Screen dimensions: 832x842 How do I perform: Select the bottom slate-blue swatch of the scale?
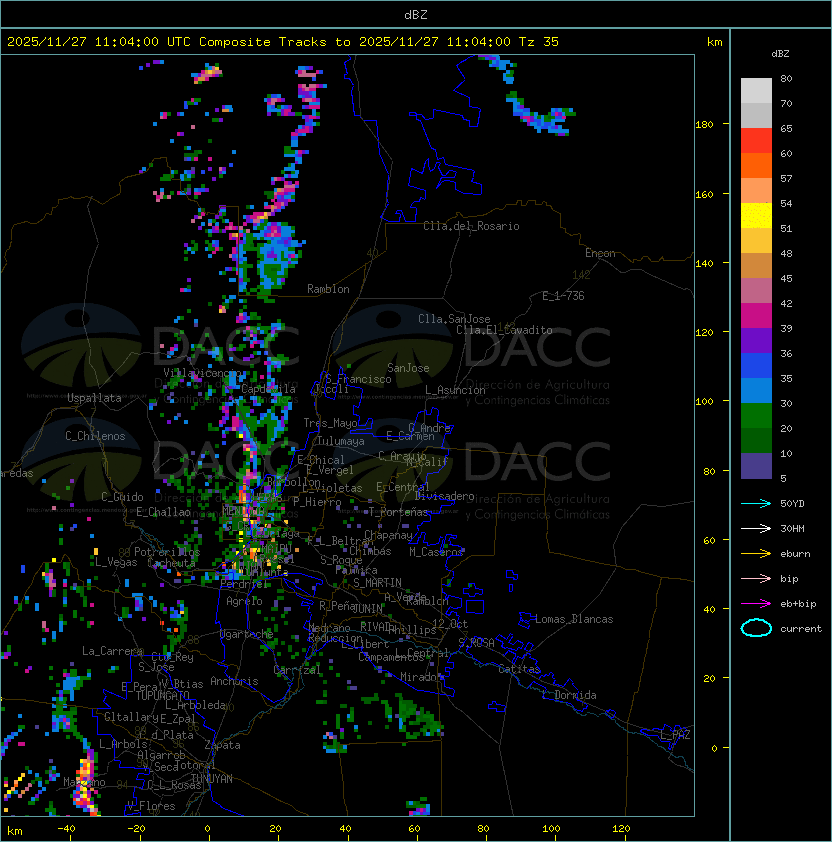(x=756, y=466)
